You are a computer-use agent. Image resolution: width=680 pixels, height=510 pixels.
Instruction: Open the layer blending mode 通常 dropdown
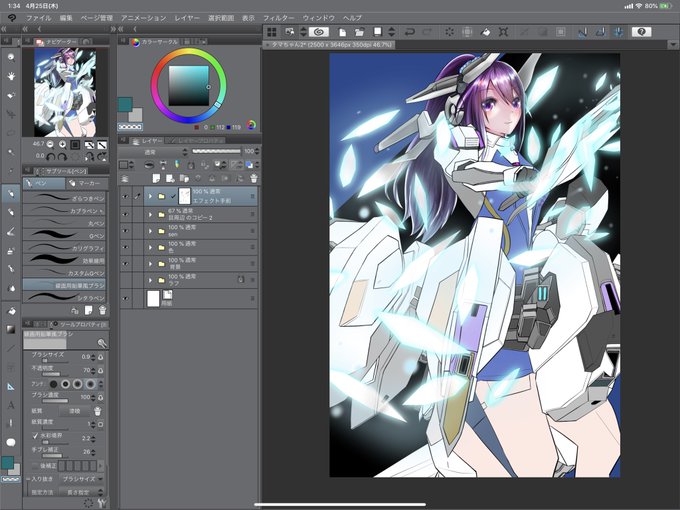click(154, 152)
